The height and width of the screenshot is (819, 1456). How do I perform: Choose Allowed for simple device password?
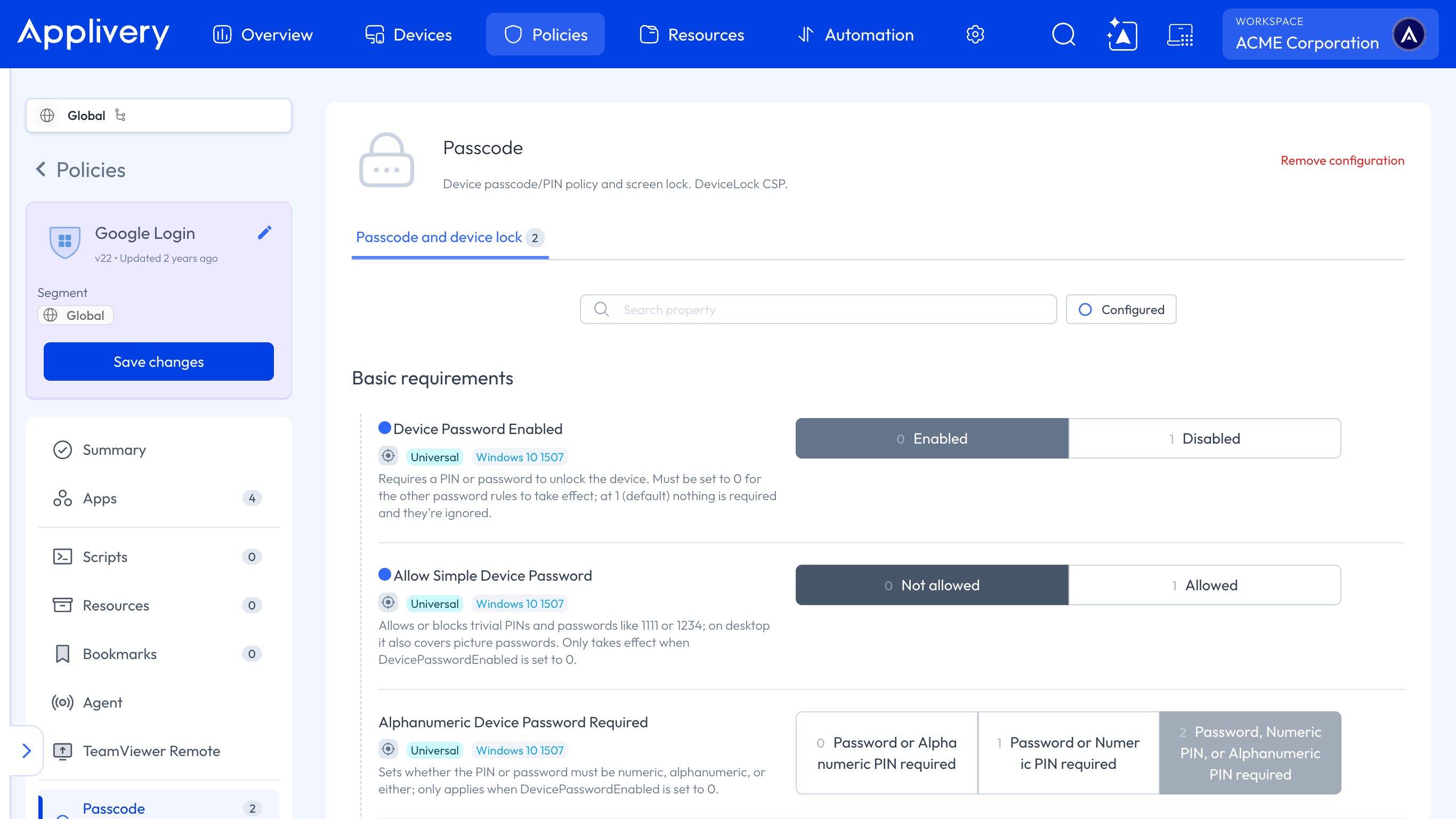pos(1204,585)
